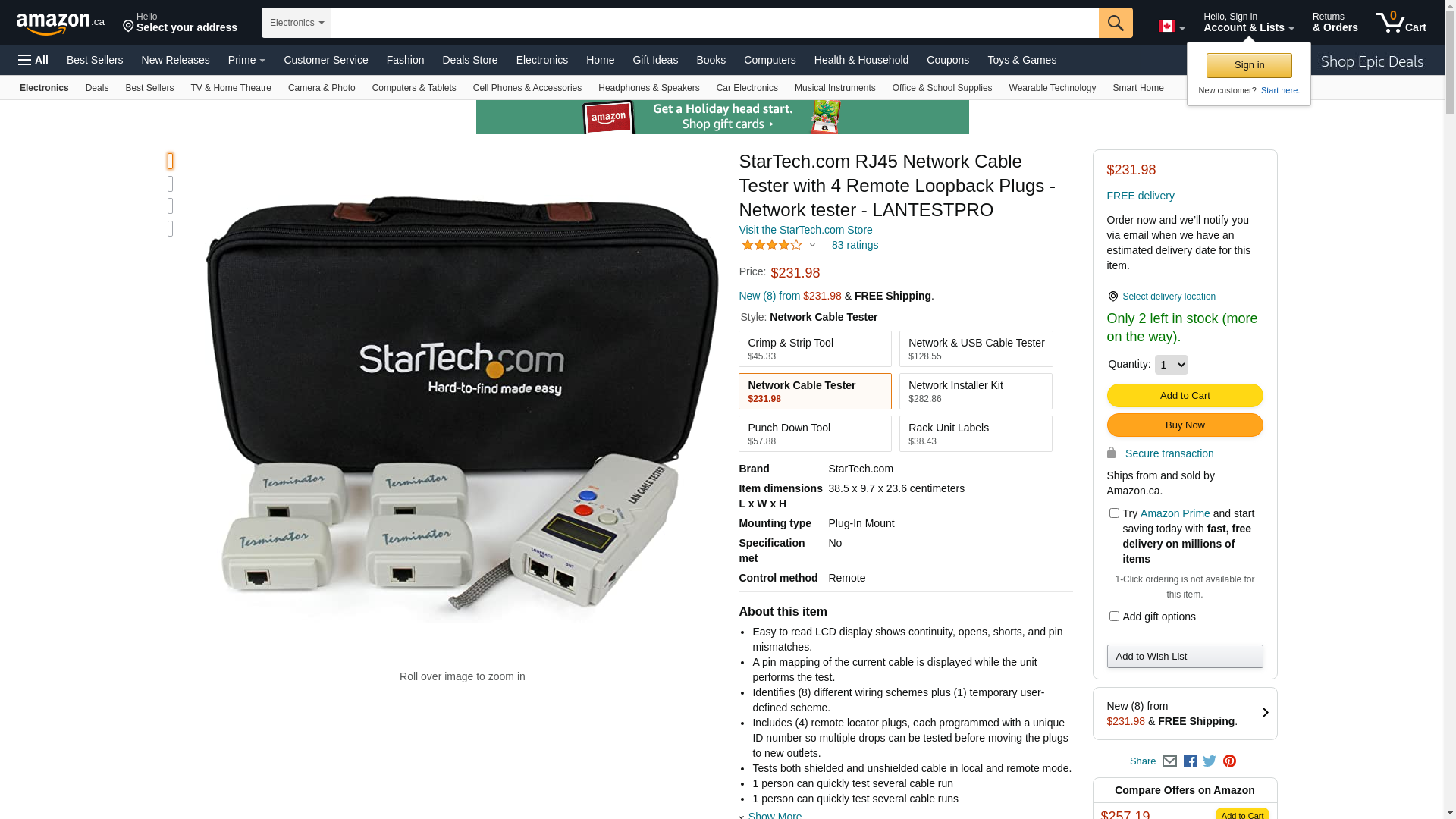Image resolution: width=1456 pixels, height=819 pixels.
Task: Expand the Electronics search category dropdown
Action: click(x=297, y=23)
